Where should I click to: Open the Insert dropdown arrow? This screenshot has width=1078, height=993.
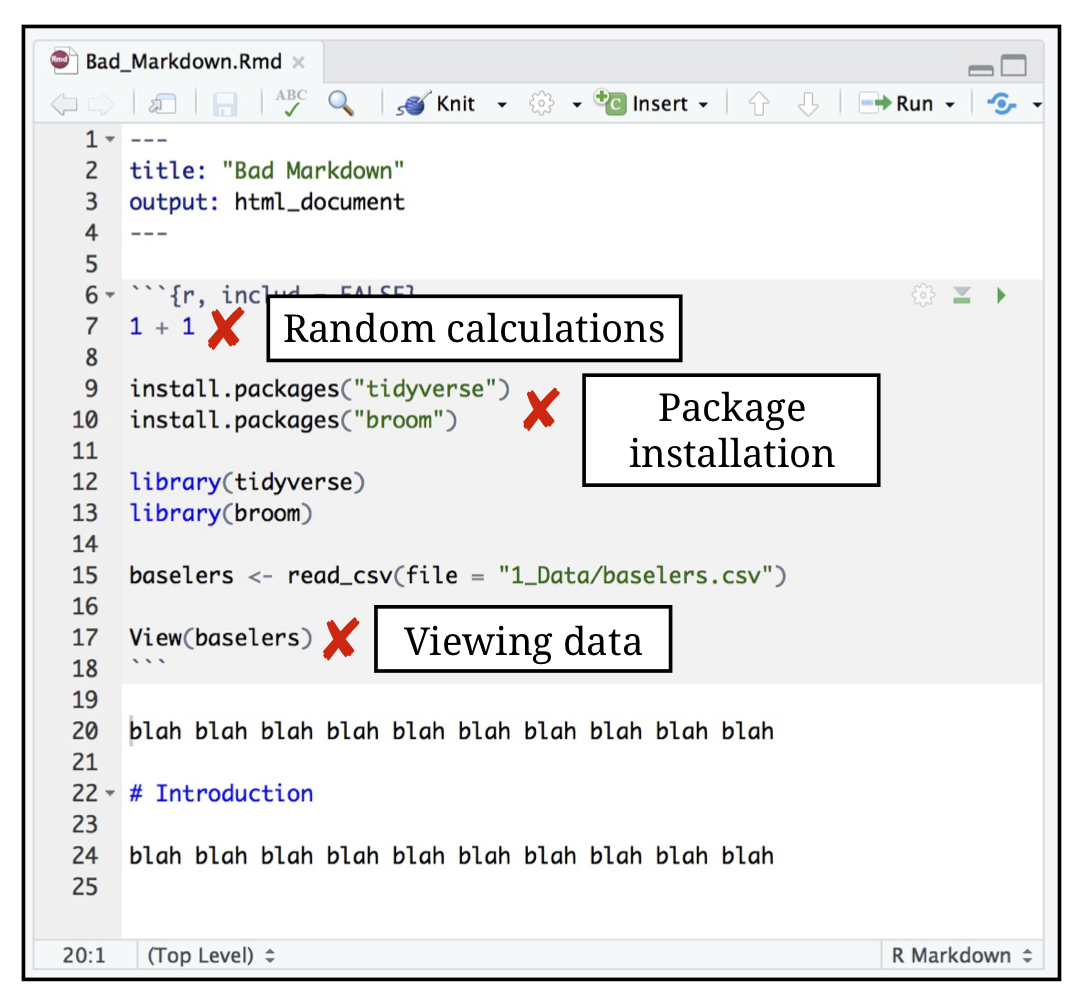[703, 105]
